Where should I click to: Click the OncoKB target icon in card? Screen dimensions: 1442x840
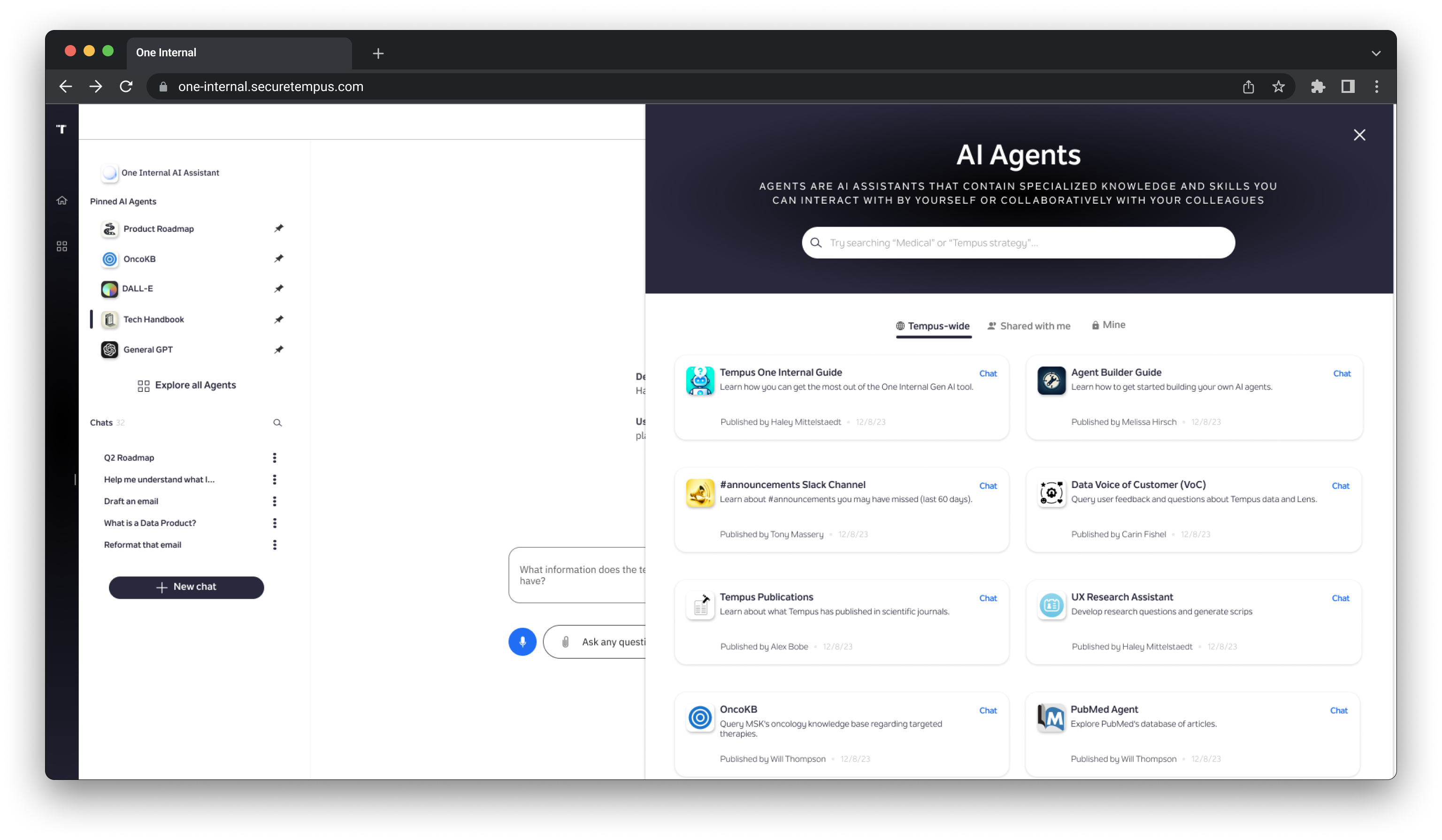click(700, 718)
